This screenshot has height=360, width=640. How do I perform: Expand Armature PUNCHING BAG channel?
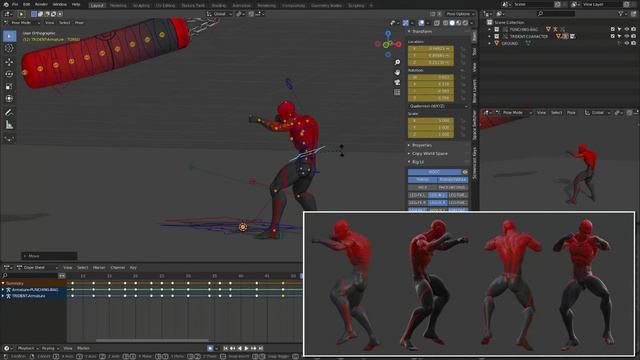(3, 290)
